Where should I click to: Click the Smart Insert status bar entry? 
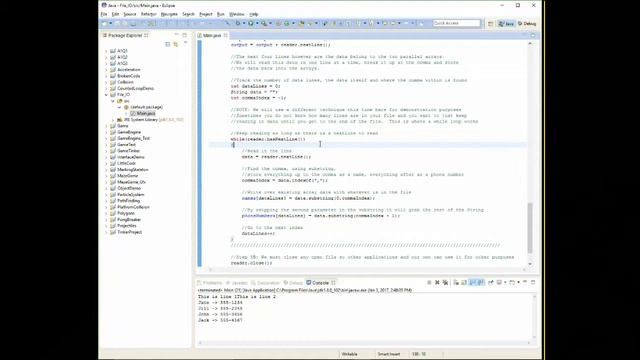tap(389, 354)
